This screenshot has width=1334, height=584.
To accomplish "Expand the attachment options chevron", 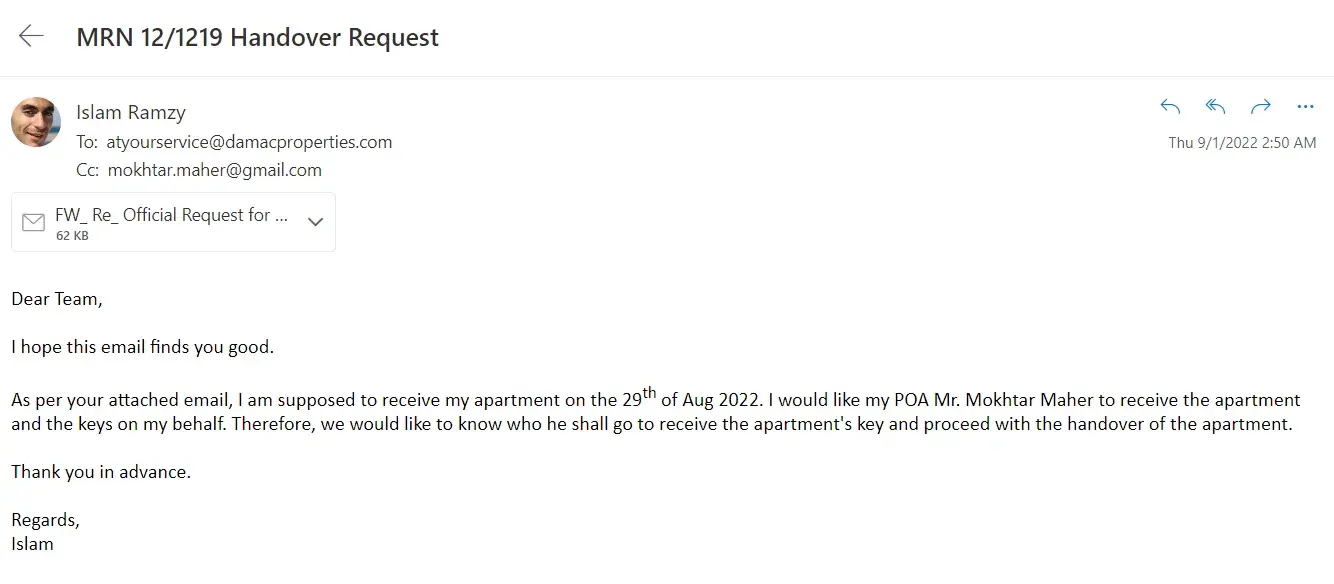I will click(x=315, y=222).
